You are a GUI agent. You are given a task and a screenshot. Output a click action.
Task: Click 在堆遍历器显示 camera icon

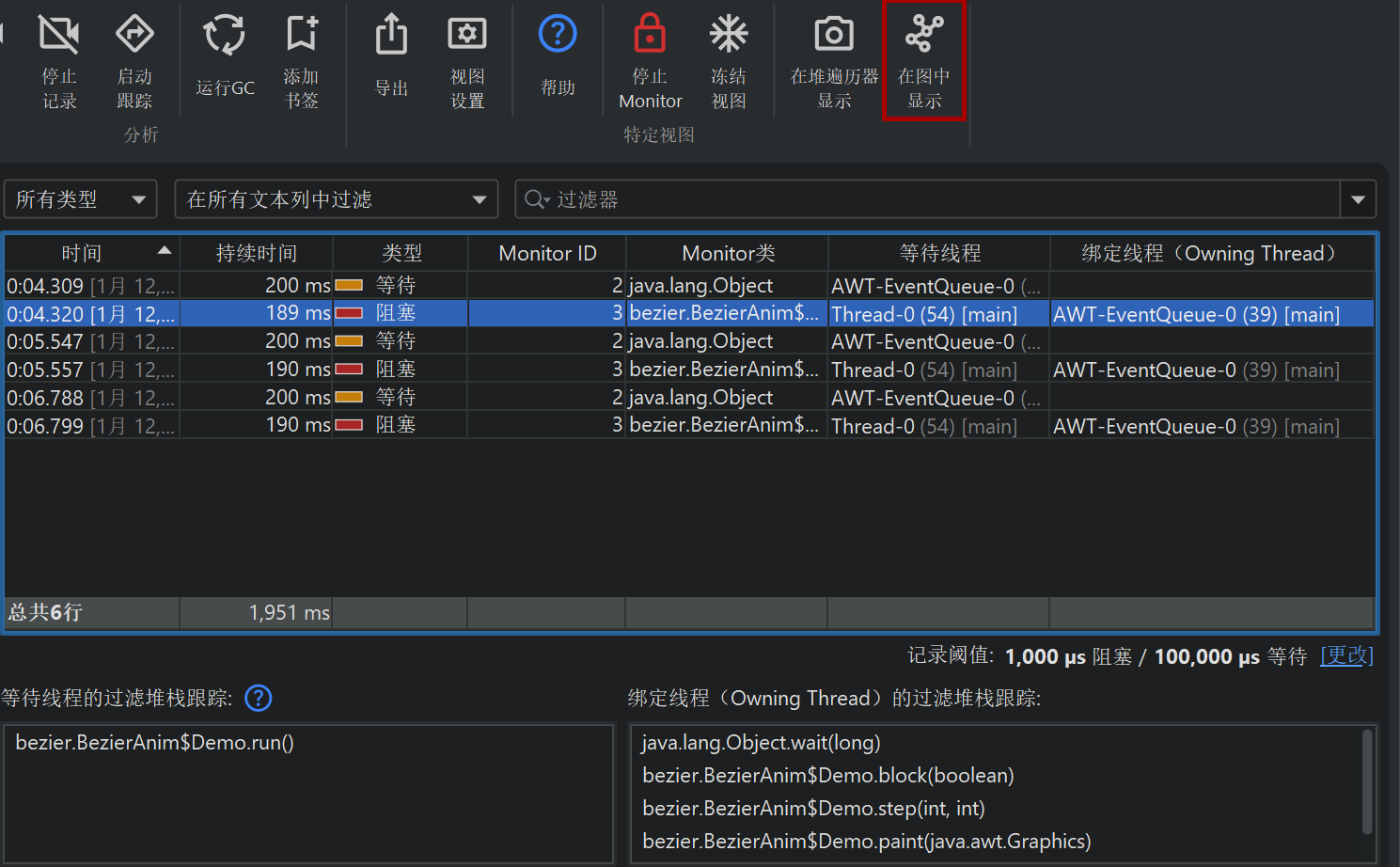click(x=834, y=36)
